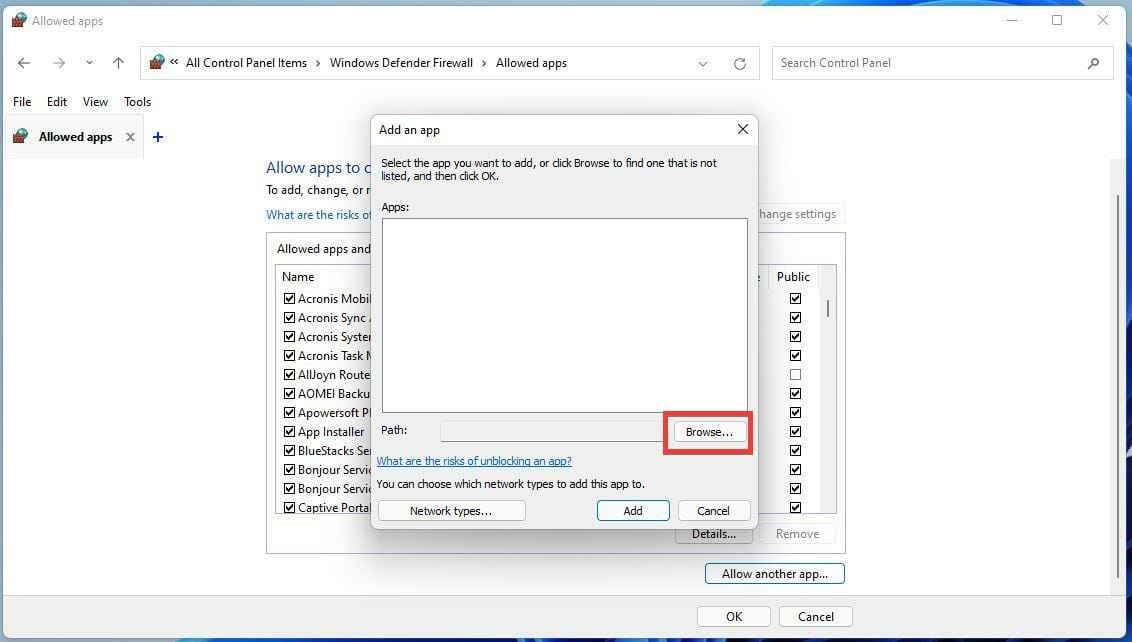Navigate to All Control Panel Items breadcrumb
Screen dimensions: 1132x642
246,63
